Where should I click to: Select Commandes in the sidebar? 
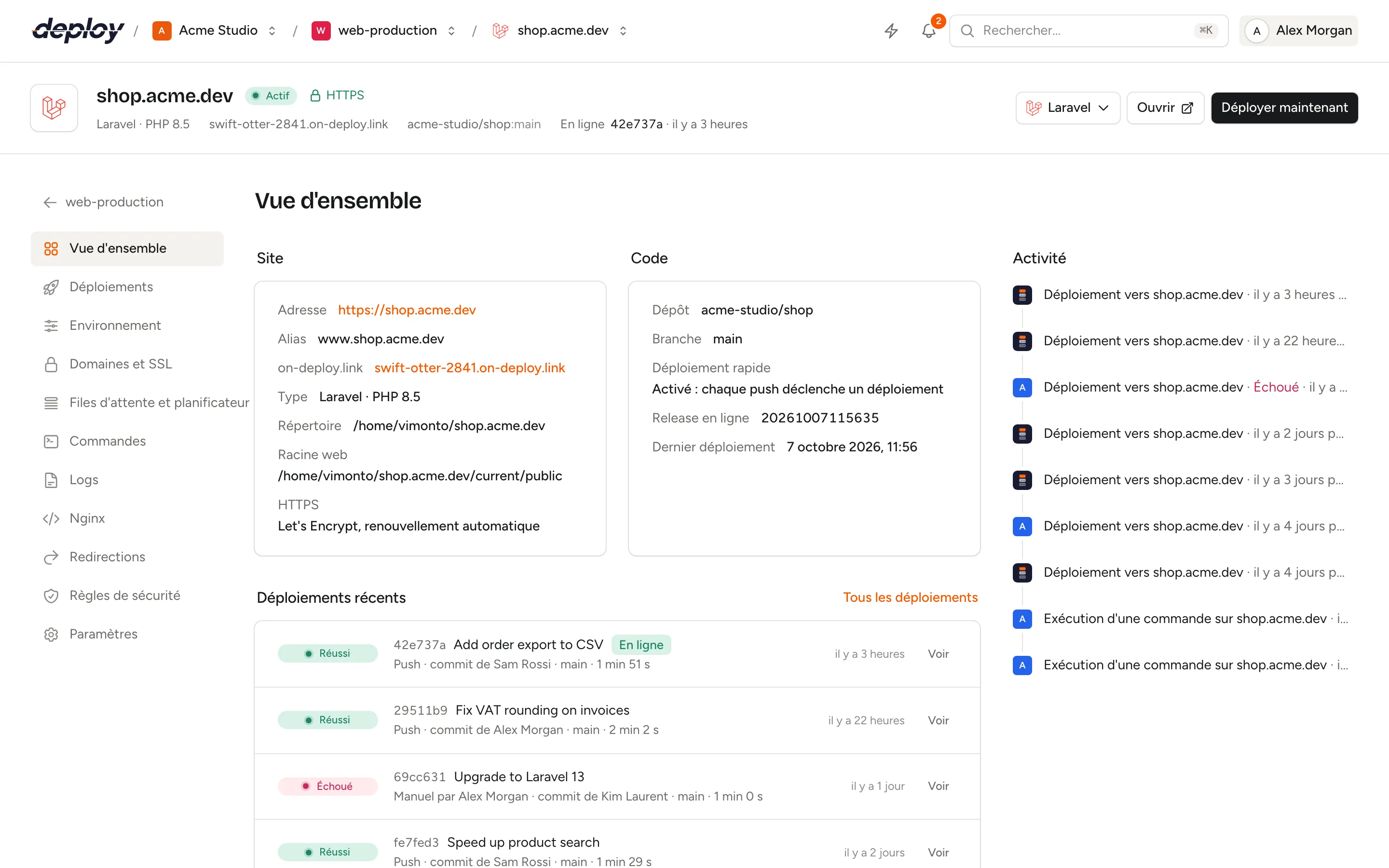tap(127, 441)
